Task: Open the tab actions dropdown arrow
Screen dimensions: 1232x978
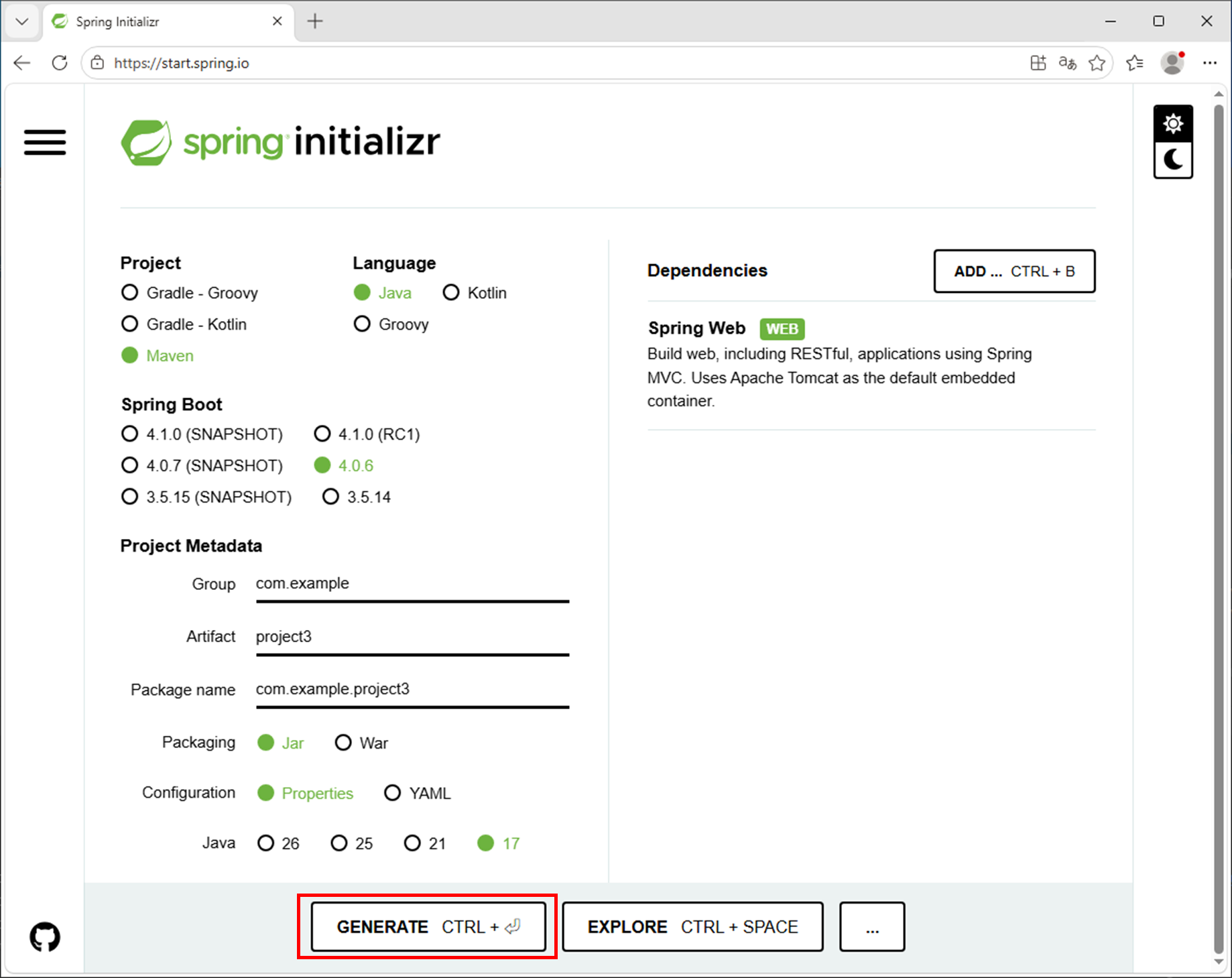Action: [x=21, y=21]
